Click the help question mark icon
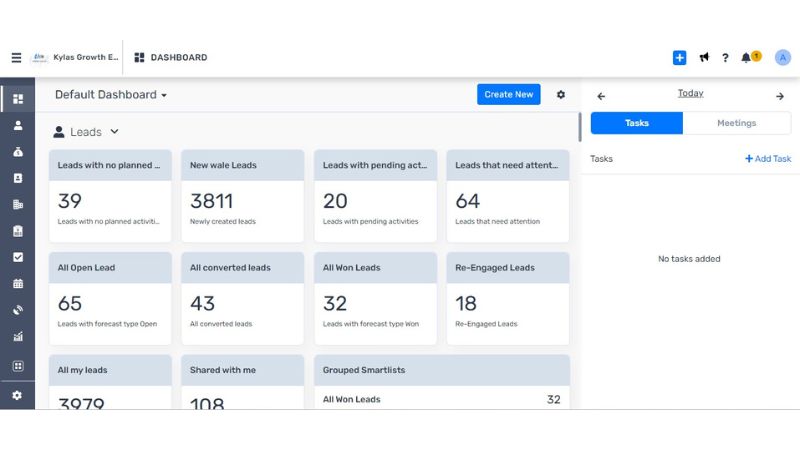This screenshot has height=450, width=800. (725, 58)
